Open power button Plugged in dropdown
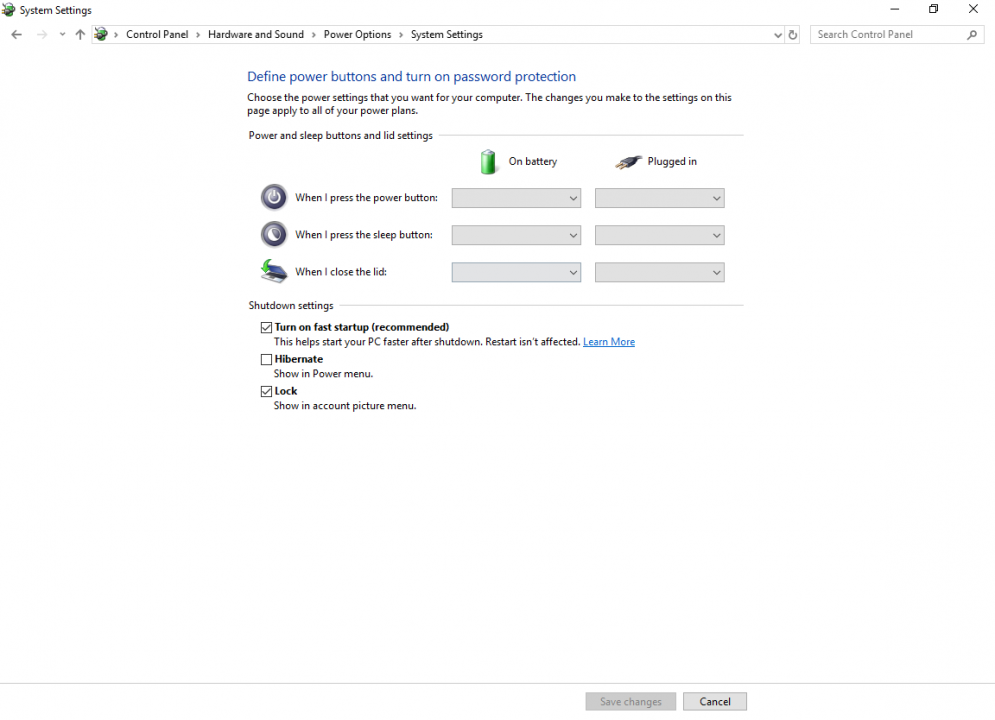Viewport: 995px width, 720px height. click(x=660, y=198)
